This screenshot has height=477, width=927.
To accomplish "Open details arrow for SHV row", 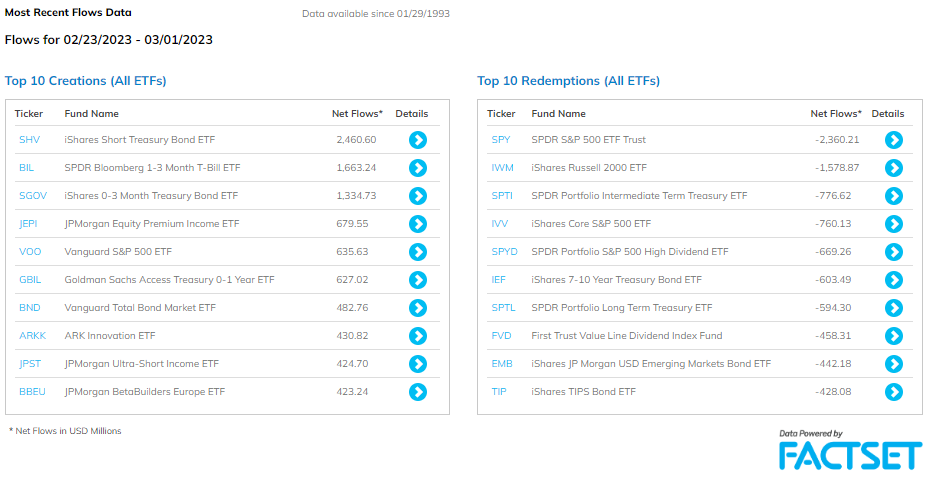I will [417, 140].
